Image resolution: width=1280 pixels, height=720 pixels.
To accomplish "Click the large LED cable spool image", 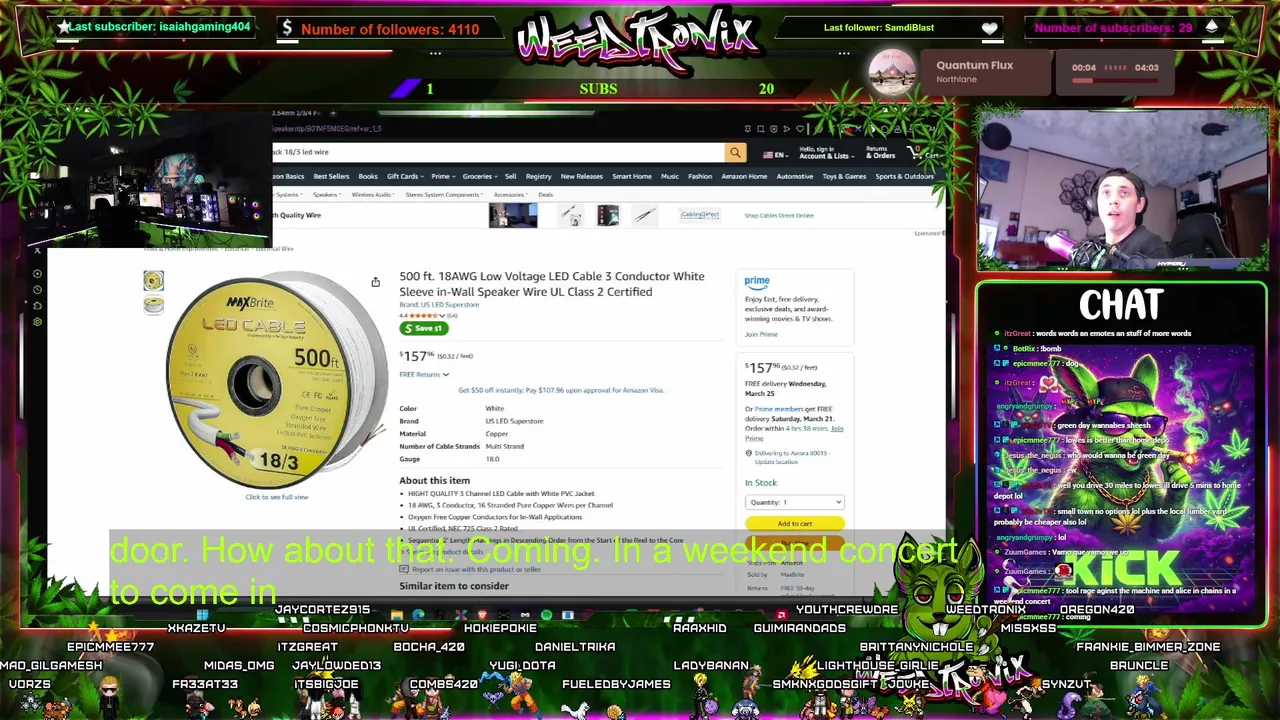I will coord(277,380).
